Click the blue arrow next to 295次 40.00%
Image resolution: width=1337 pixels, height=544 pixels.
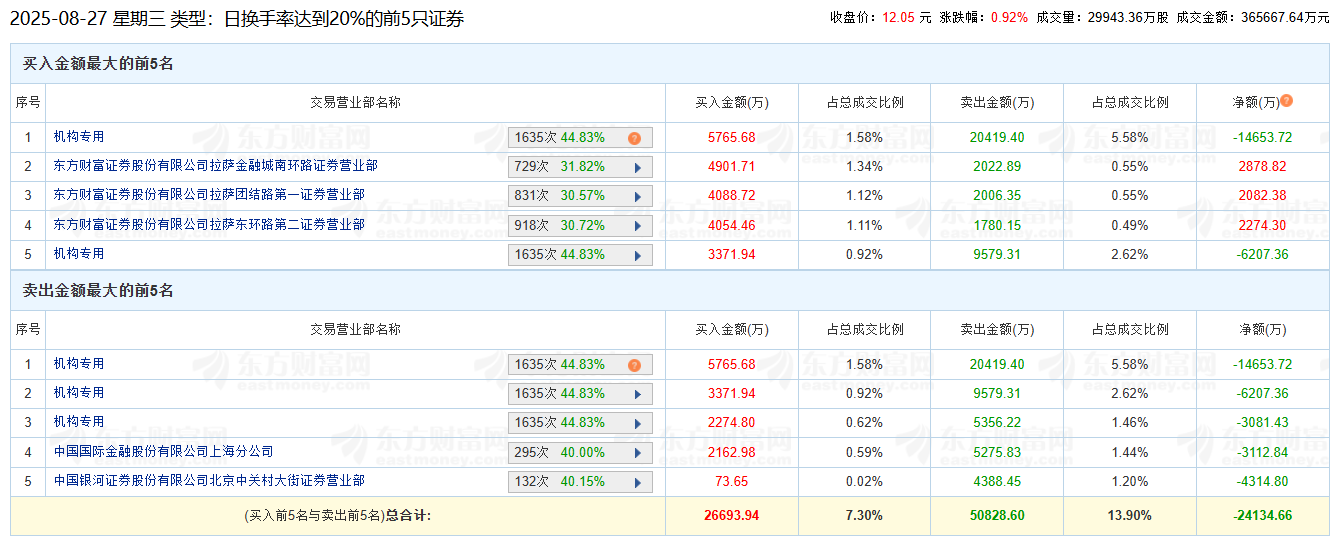point(636,453)
